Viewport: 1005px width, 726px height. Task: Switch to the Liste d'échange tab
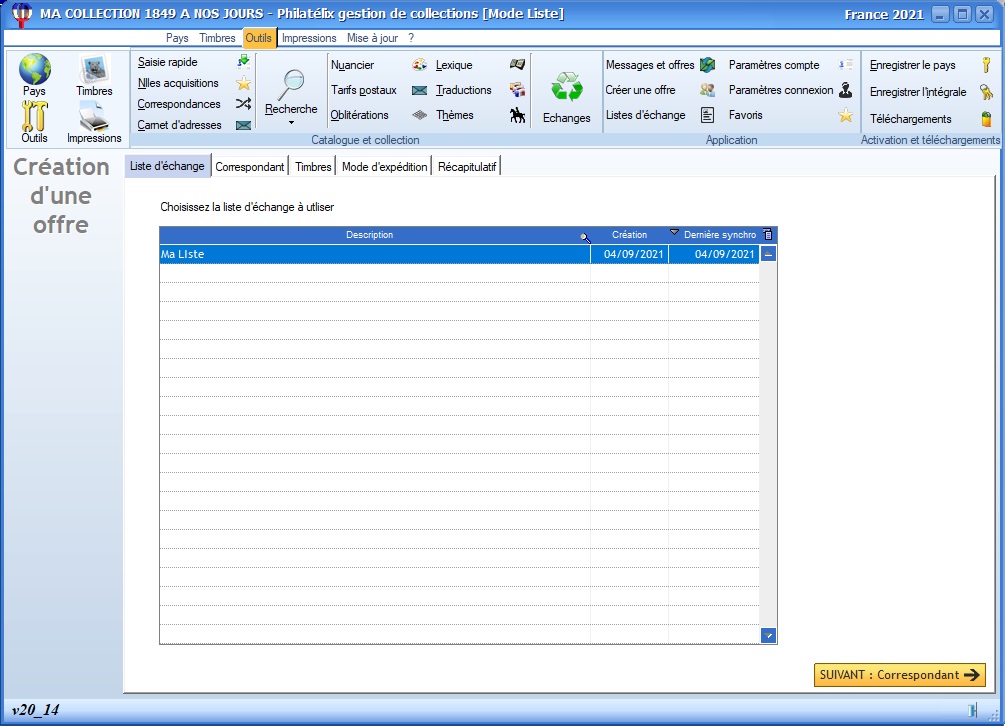coord(167,166)
